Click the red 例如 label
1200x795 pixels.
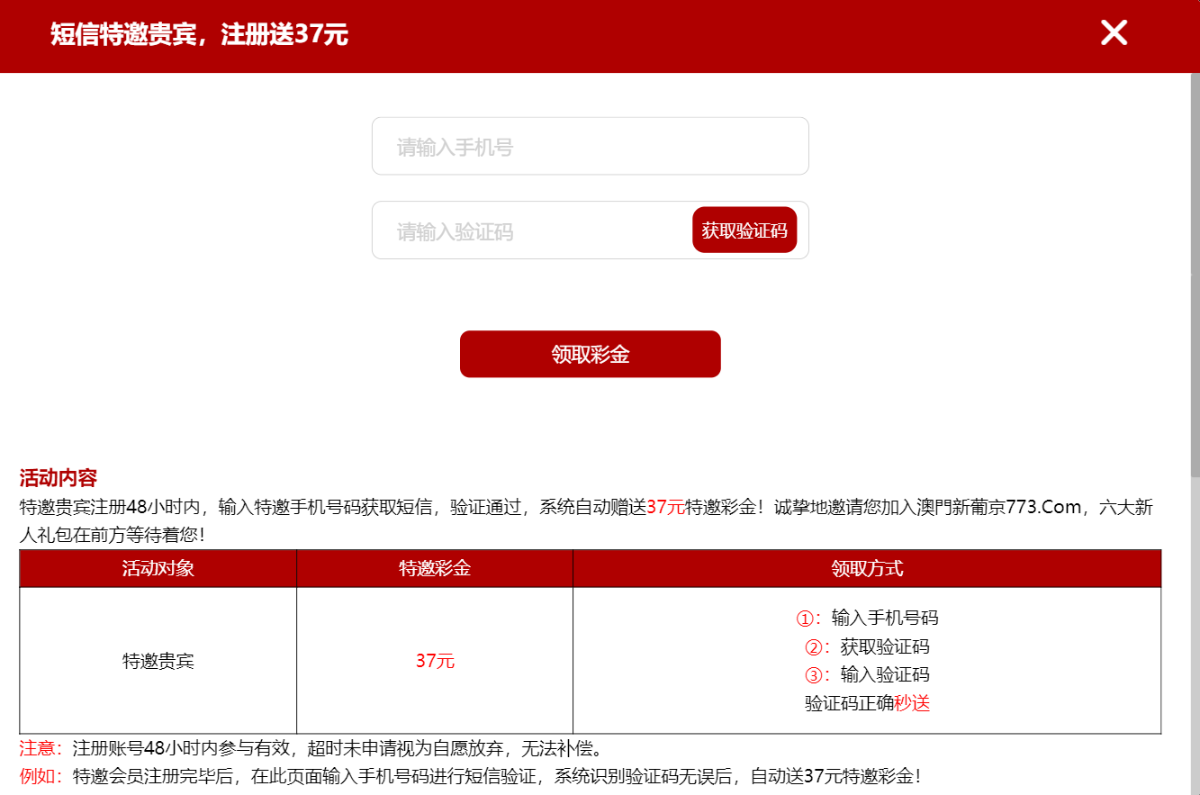[41, 775]
